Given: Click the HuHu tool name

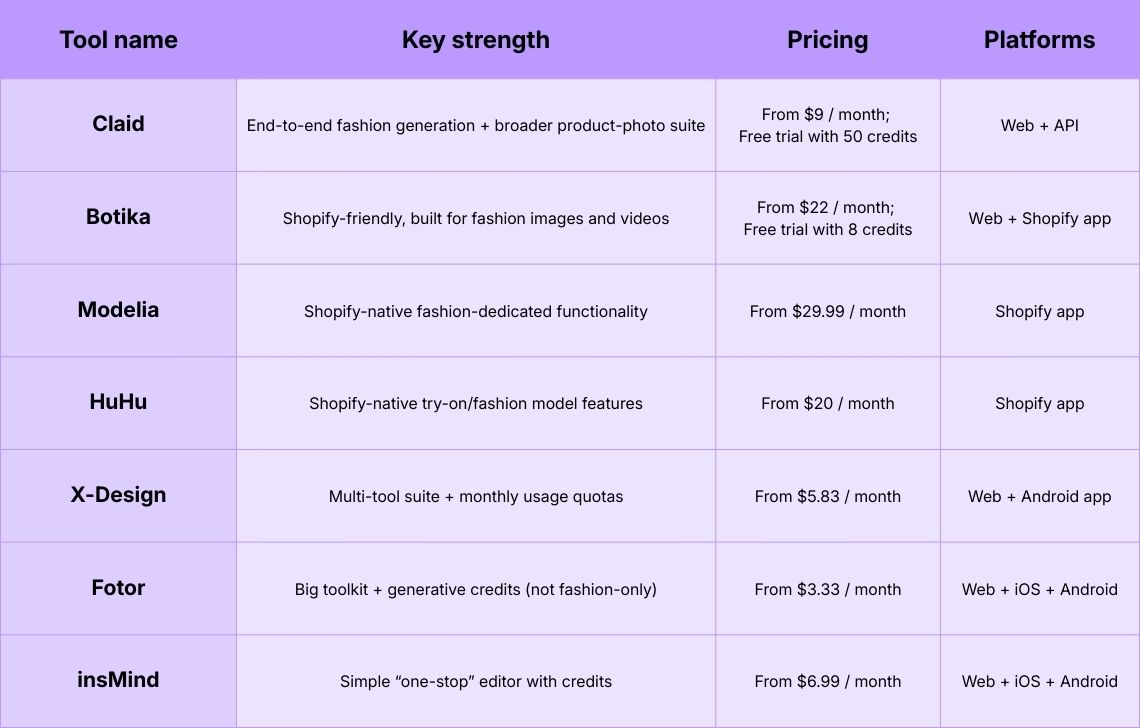Looking at the screenshot, I should (118, 403).
